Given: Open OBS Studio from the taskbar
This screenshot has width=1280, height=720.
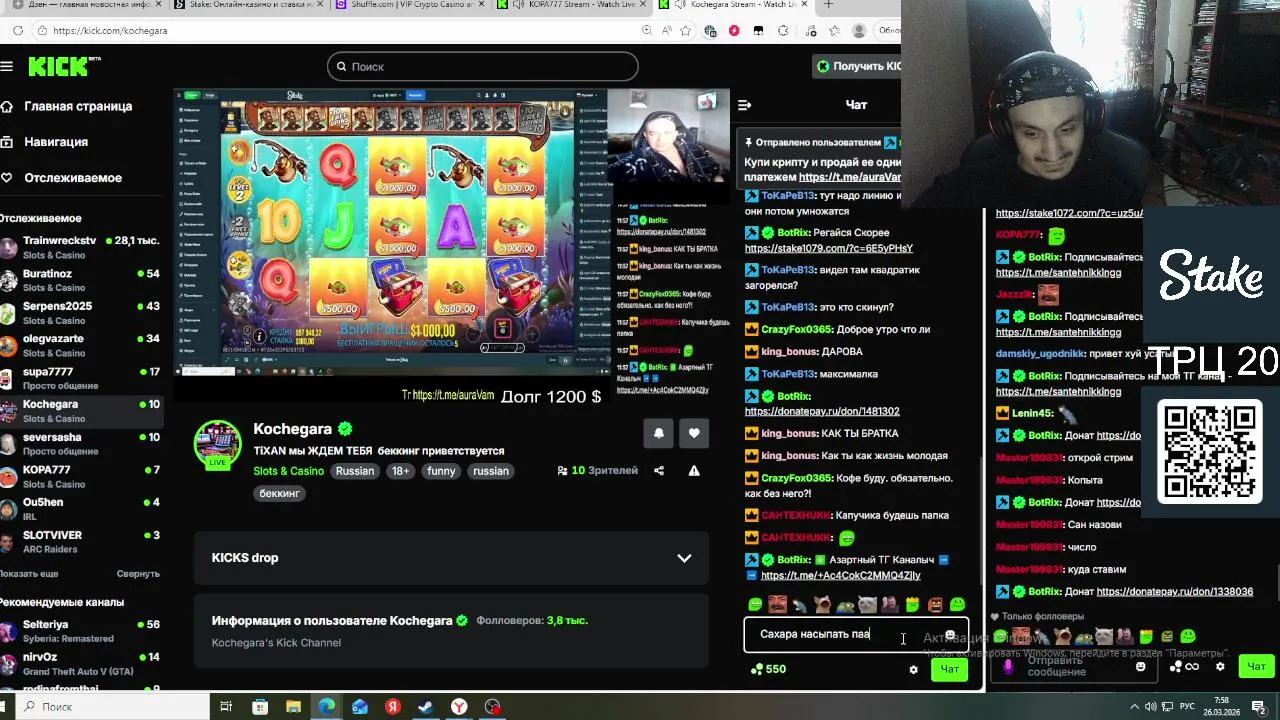Looking at the screenshot, I should tap(492, 707).
